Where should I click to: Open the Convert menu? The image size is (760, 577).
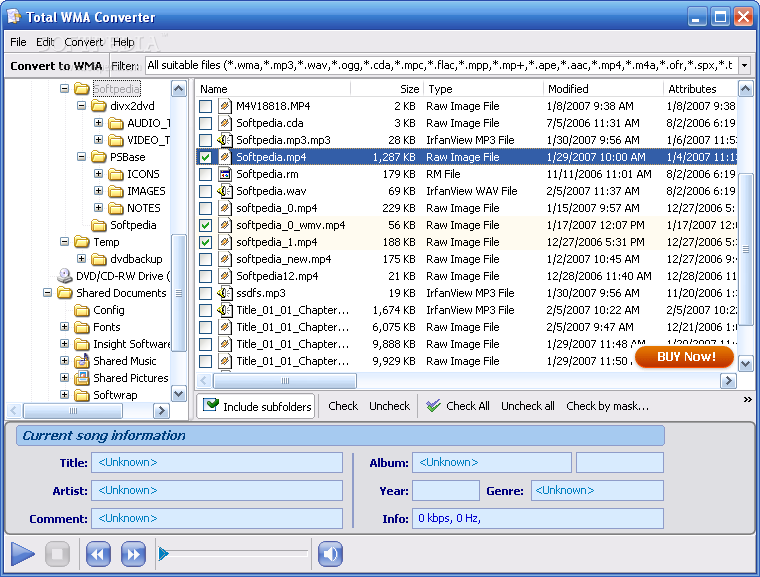(84, 42)
